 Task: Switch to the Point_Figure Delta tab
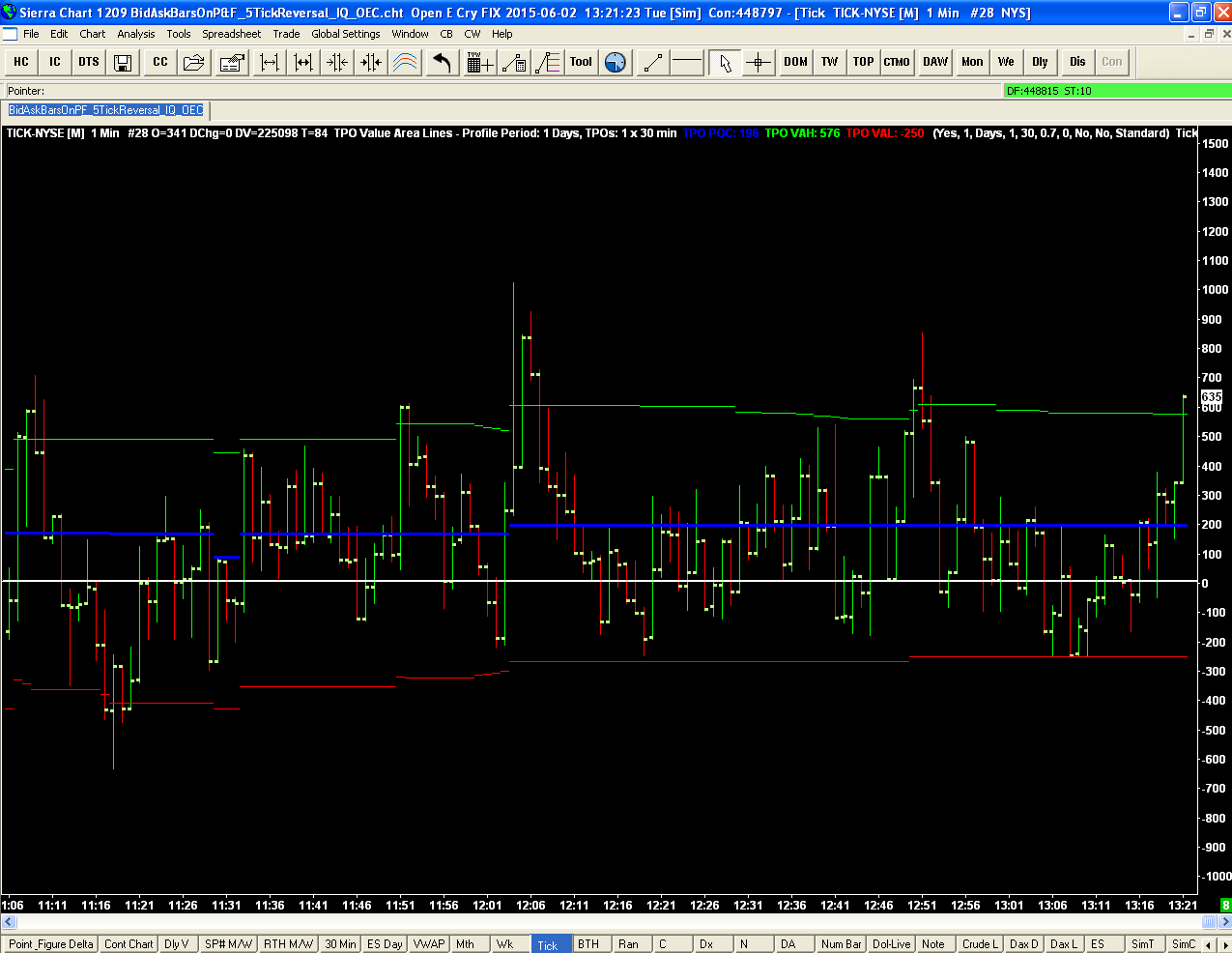click(x=51, y=944)
